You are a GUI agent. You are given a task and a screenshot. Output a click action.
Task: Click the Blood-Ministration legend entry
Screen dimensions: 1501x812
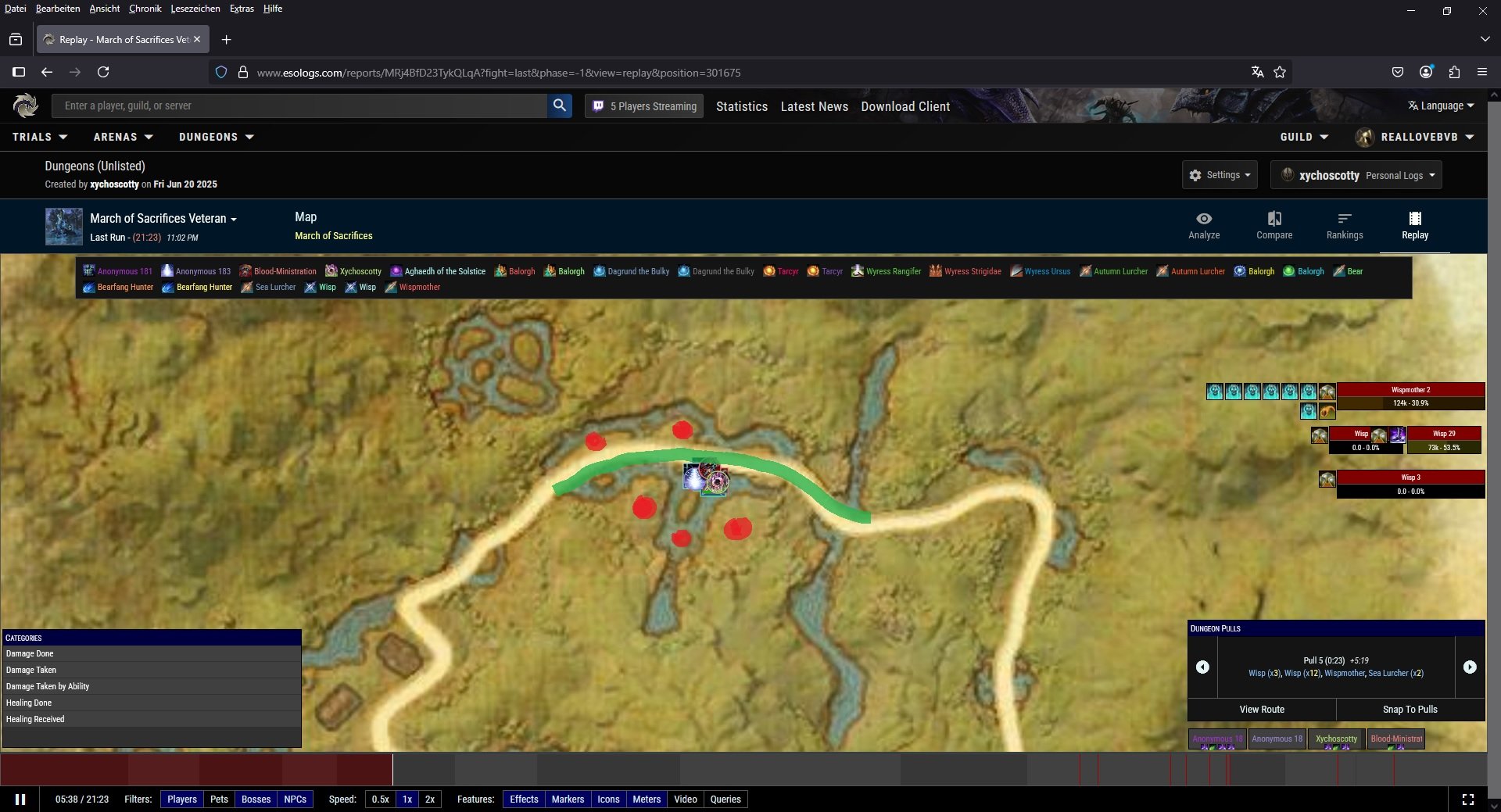pyautogui.click(x=278, y=271)
